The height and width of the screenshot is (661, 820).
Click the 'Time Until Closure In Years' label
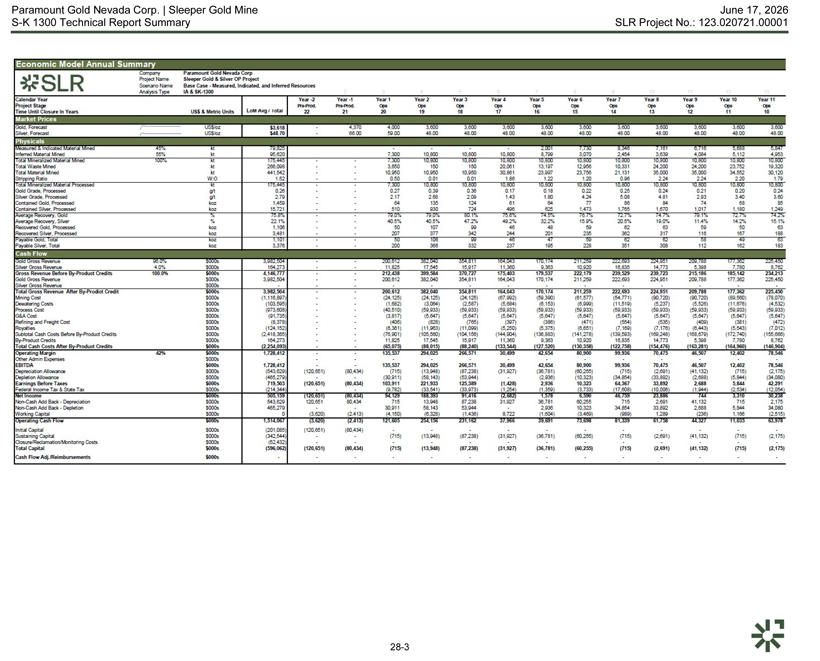[47, 111]
